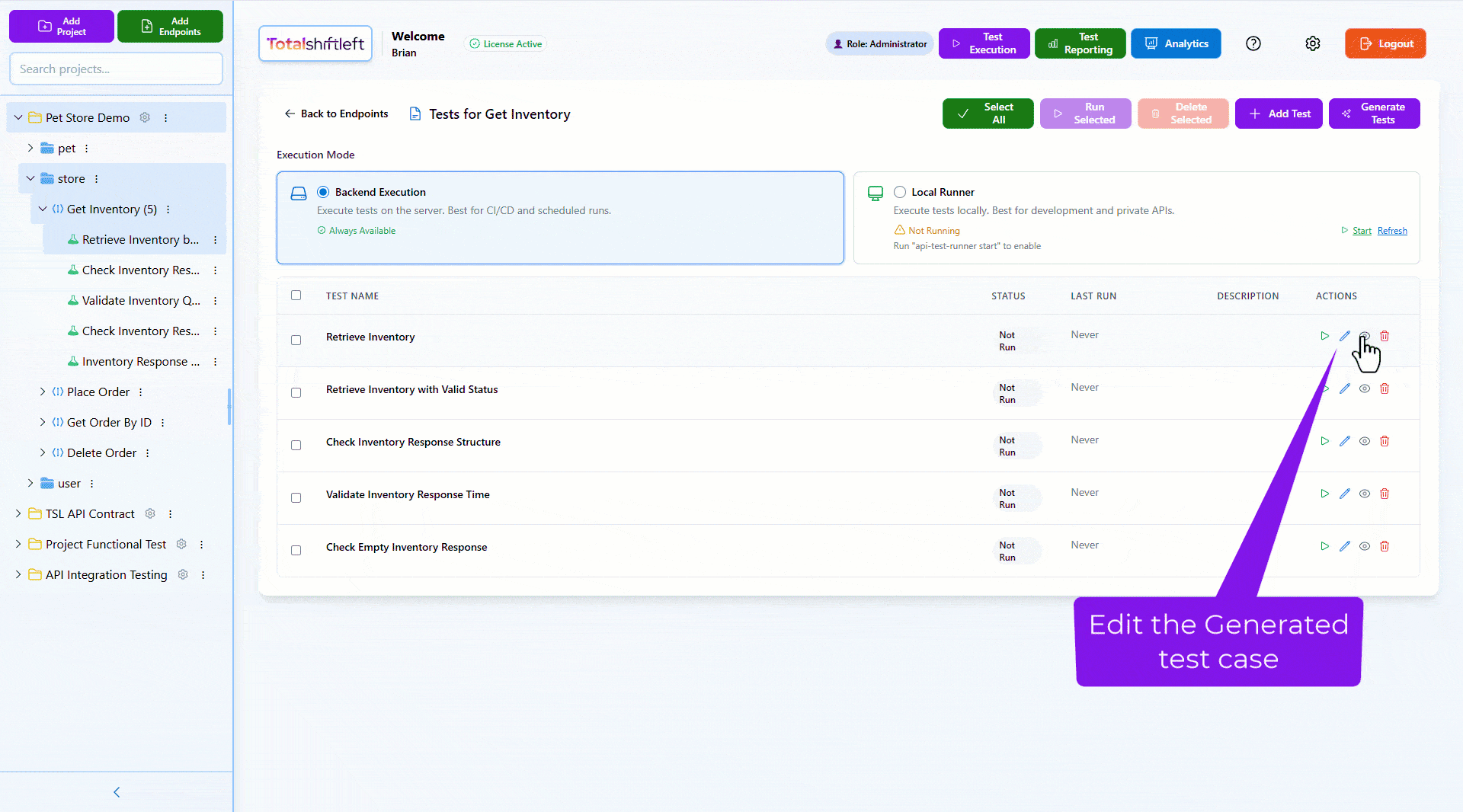Open the application settings gear
The image size is (1463, 812).
tap(1313, 43)
